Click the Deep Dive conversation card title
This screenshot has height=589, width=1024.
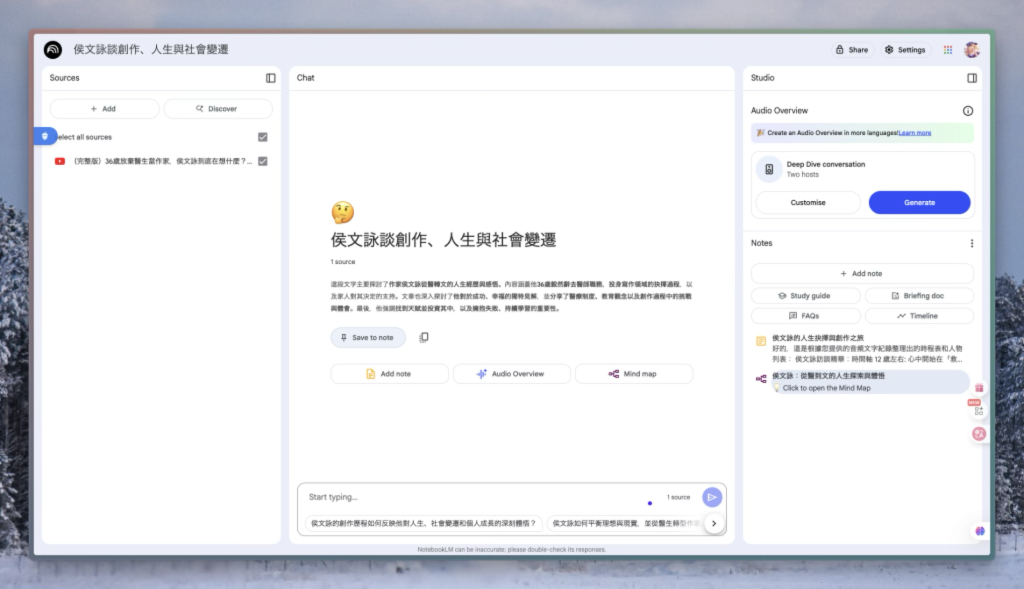pyautogui.click(x=825, y=165)
